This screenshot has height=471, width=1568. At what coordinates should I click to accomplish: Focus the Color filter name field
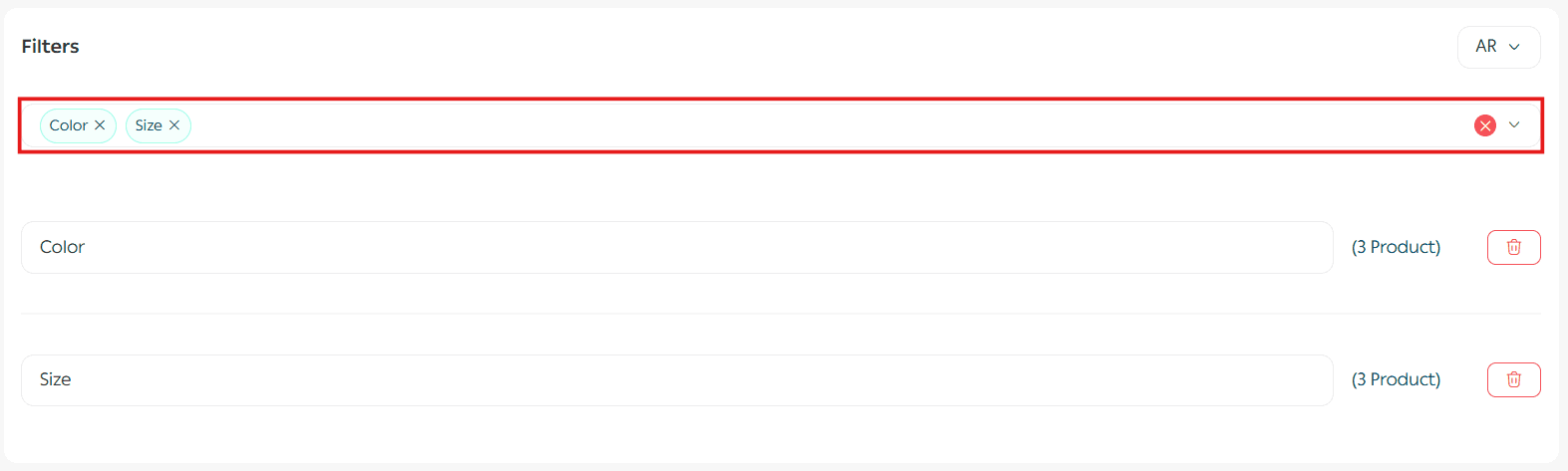[x=676, y=247]
